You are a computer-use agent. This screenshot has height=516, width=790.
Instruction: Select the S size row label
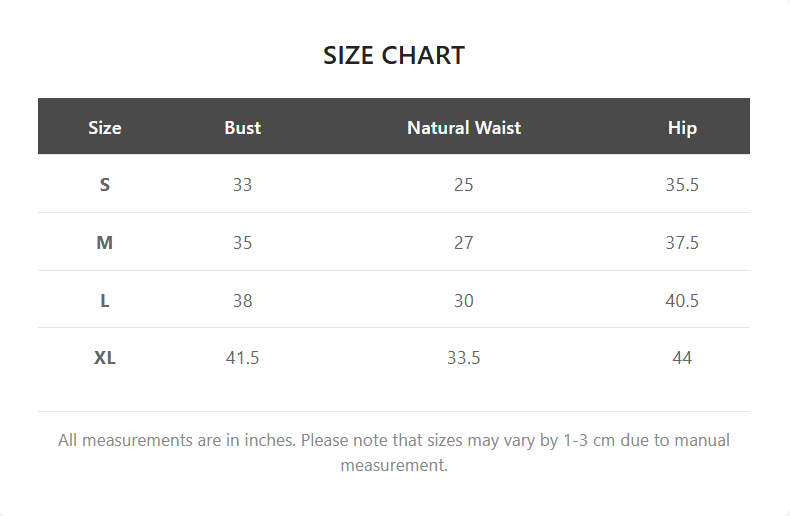(105, 185)
